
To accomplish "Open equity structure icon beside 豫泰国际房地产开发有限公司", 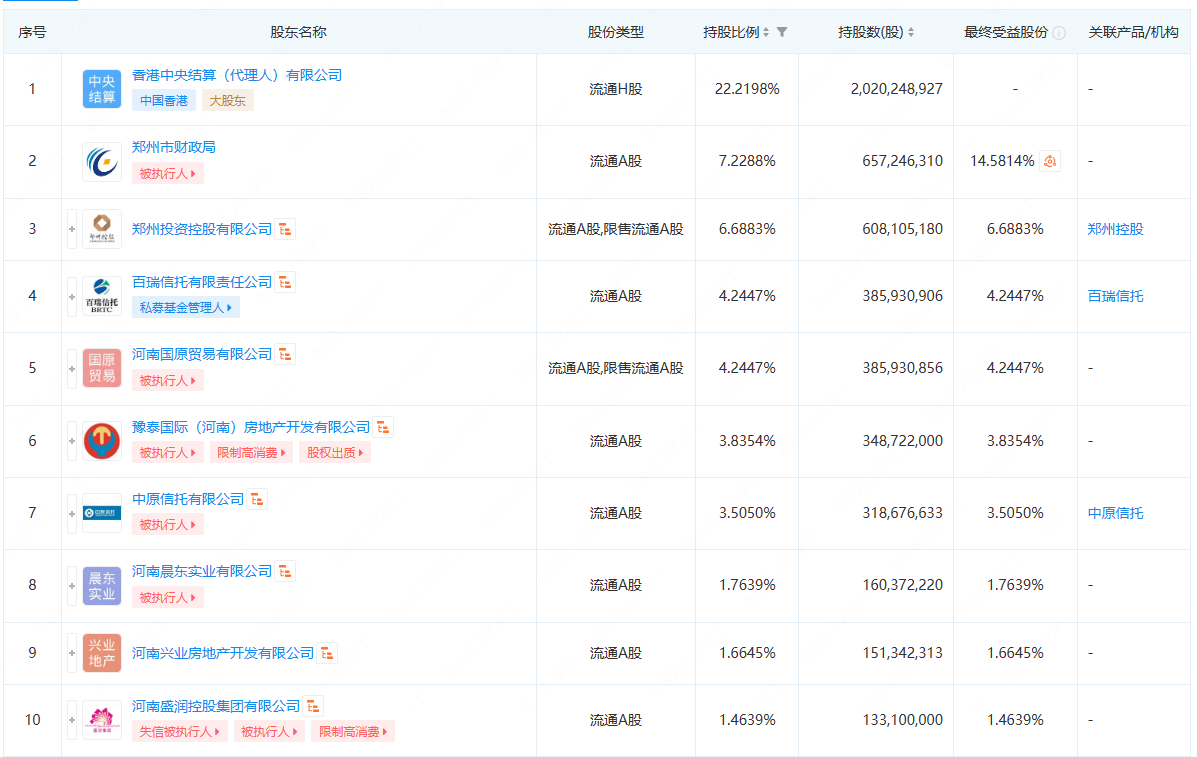I will pyautogui.click(x=383, y=427).
